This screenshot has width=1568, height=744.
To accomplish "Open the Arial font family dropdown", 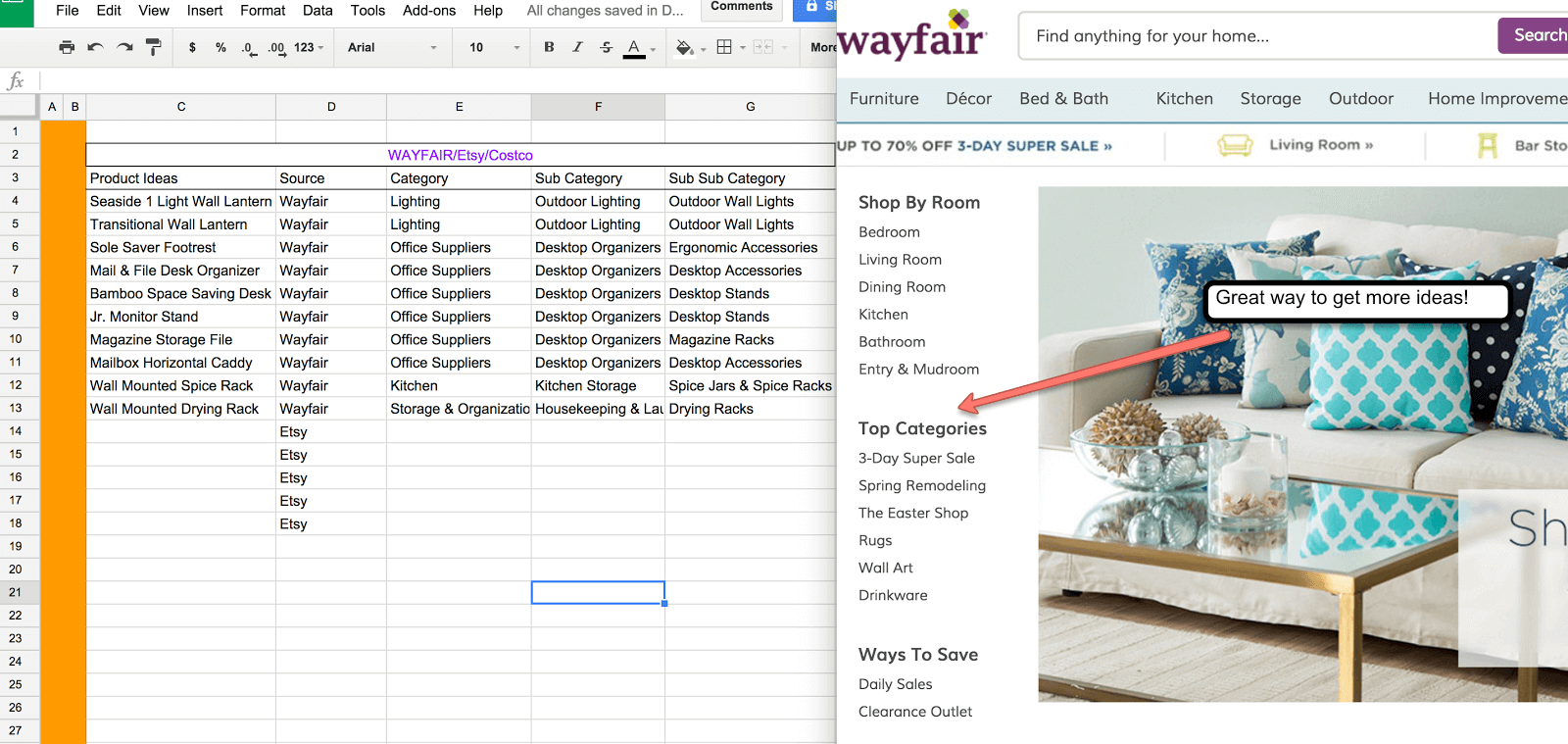I will (392, 47).
